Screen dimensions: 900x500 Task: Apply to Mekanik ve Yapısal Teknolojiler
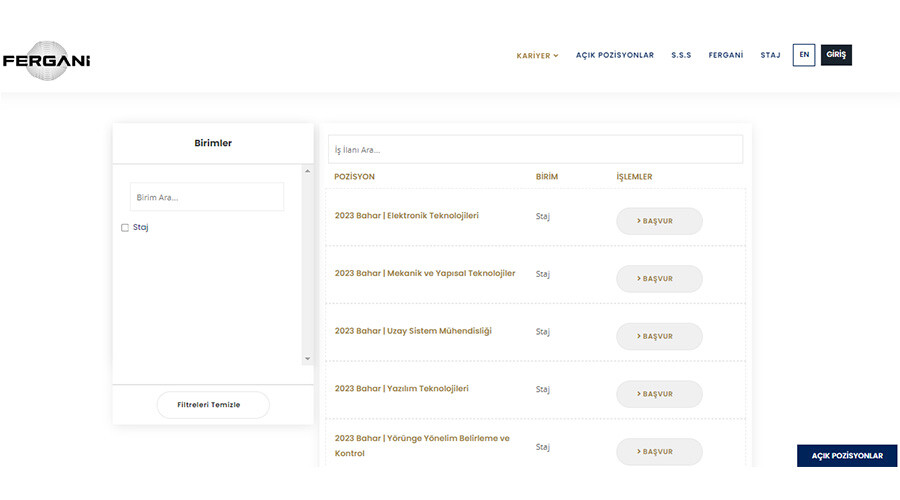click(x=659, y=279)
